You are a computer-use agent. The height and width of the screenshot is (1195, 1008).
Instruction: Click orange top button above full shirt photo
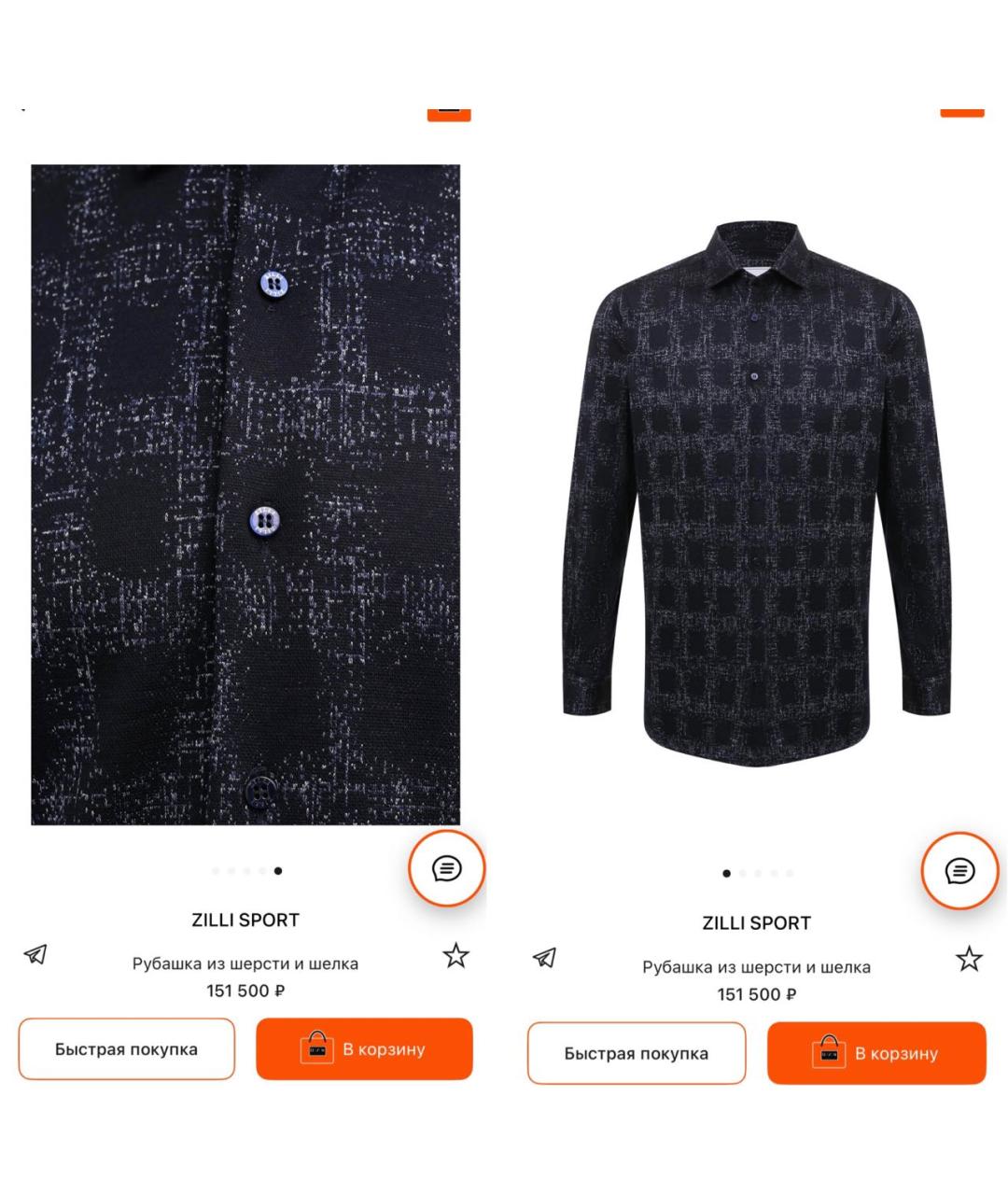coord(961,109)
